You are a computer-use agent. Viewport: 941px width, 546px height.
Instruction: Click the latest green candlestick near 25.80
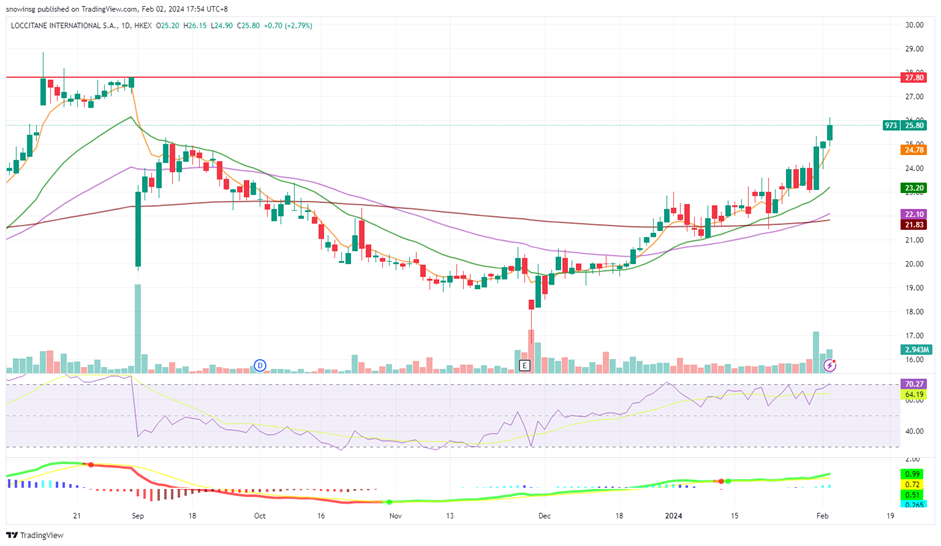pyautogui.click(x=830, y=132)
